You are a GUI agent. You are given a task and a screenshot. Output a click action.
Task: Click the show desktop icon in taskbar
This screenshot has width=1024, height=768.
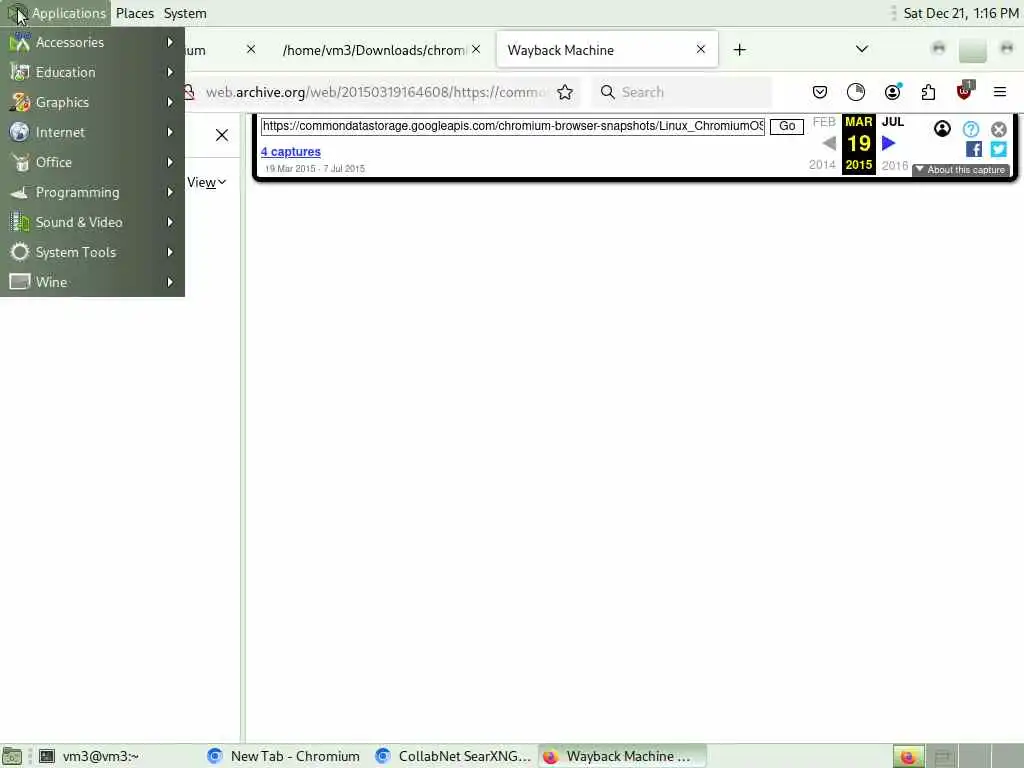tap(12, 756)
